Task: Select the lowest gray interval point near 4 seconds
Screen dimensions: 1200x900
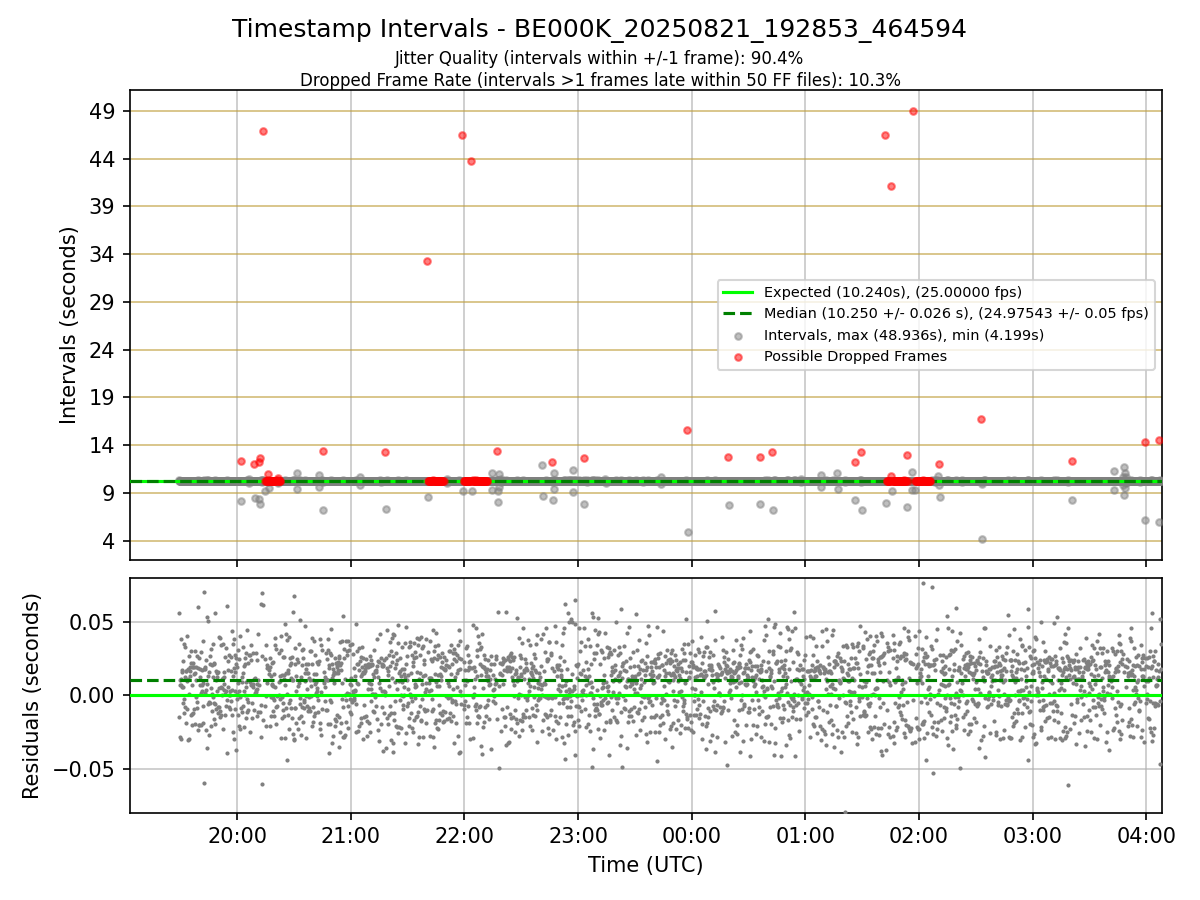Action: [x=982, y=539]
